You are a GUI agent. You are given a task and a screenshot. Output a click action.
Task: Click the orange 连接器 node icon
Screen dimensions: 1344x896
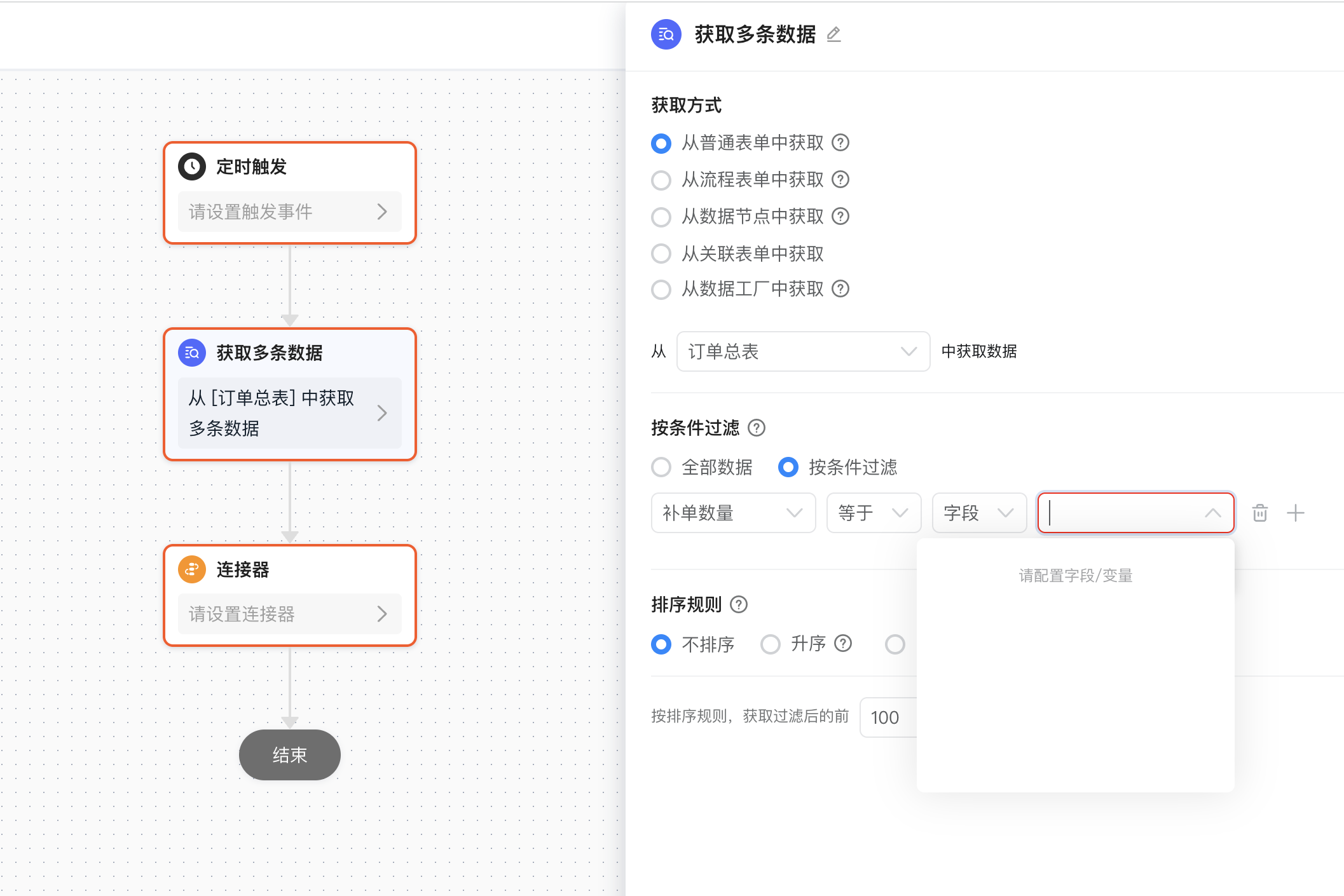192,569
